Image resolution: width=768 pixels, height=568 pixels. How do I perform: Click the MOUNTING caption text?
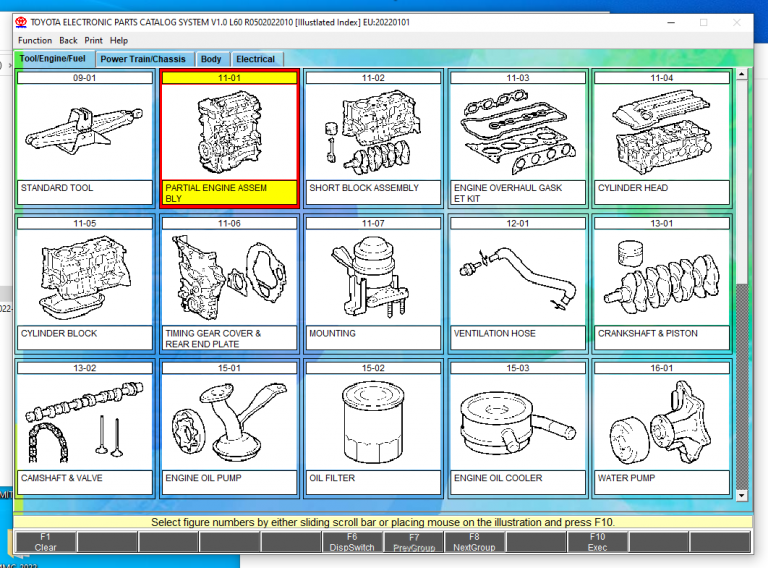pyautogui.click(x=333, y=333)
